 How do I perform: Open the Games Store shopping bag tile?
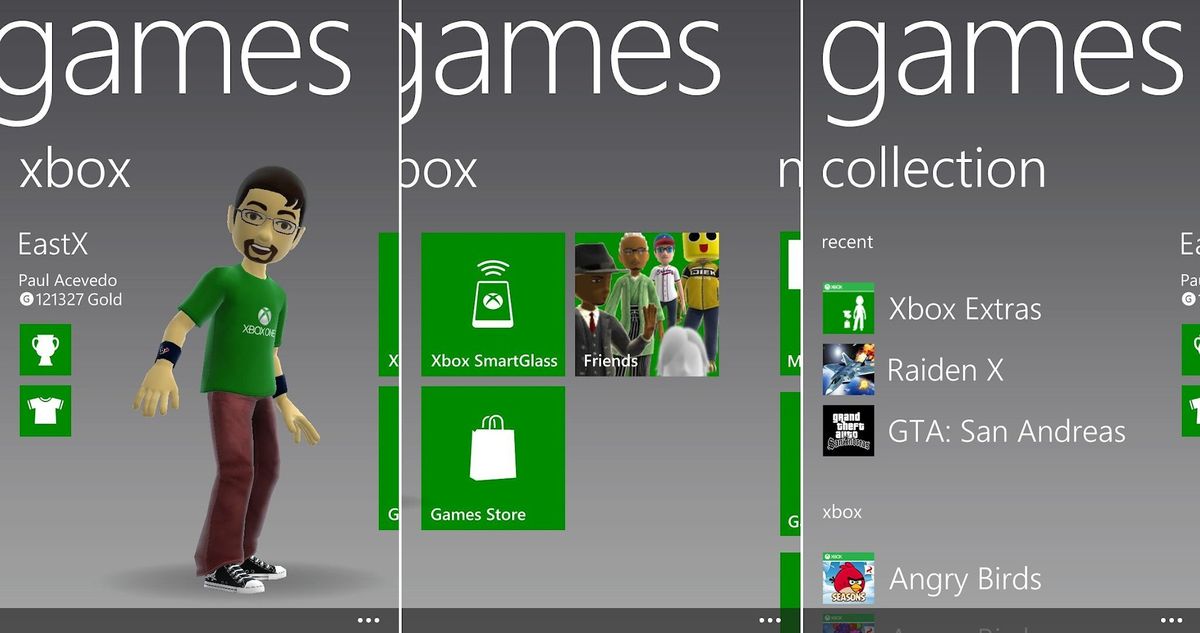coord(493,458)
